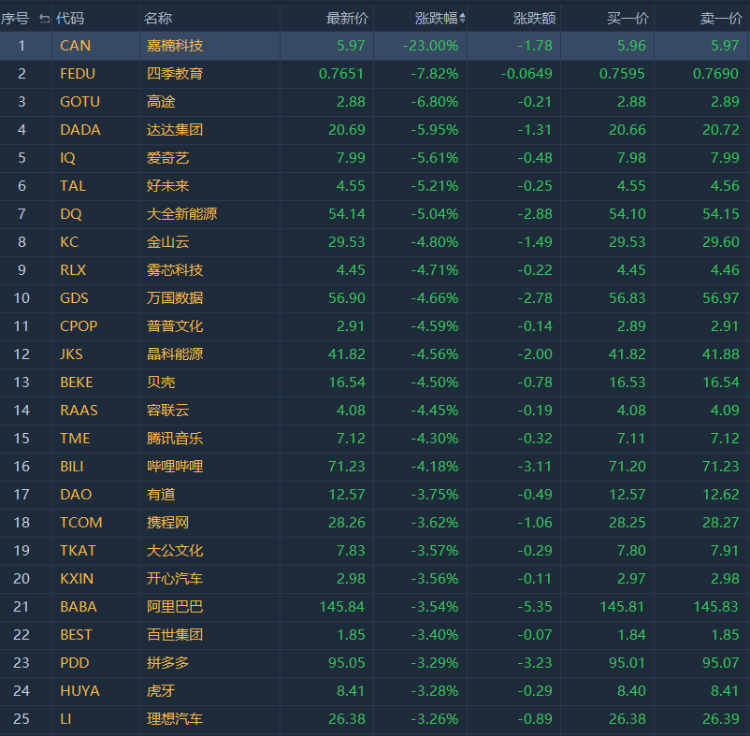Select the DADA ticker

(x=80, y=130)
